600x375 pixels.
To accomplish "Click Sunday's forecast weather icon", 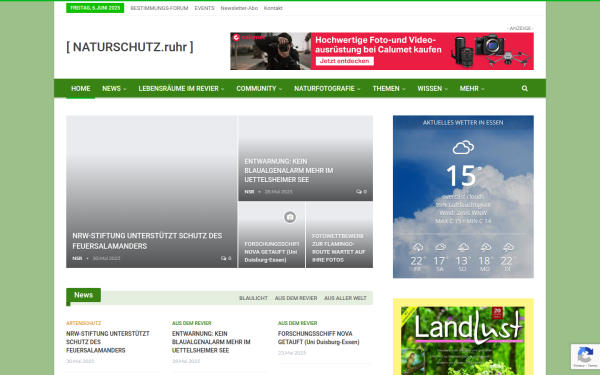I will coord(463,247).
